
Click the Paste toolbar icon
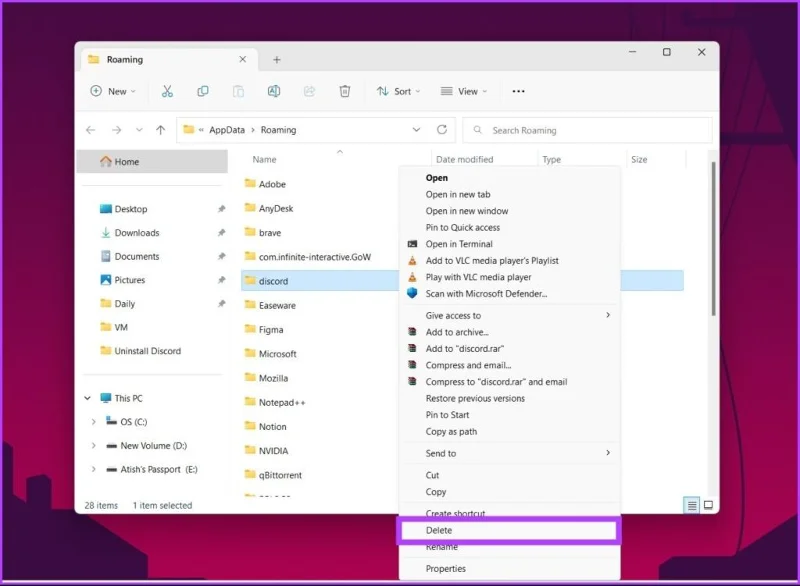pyautogui.click(x=238, y=91)
